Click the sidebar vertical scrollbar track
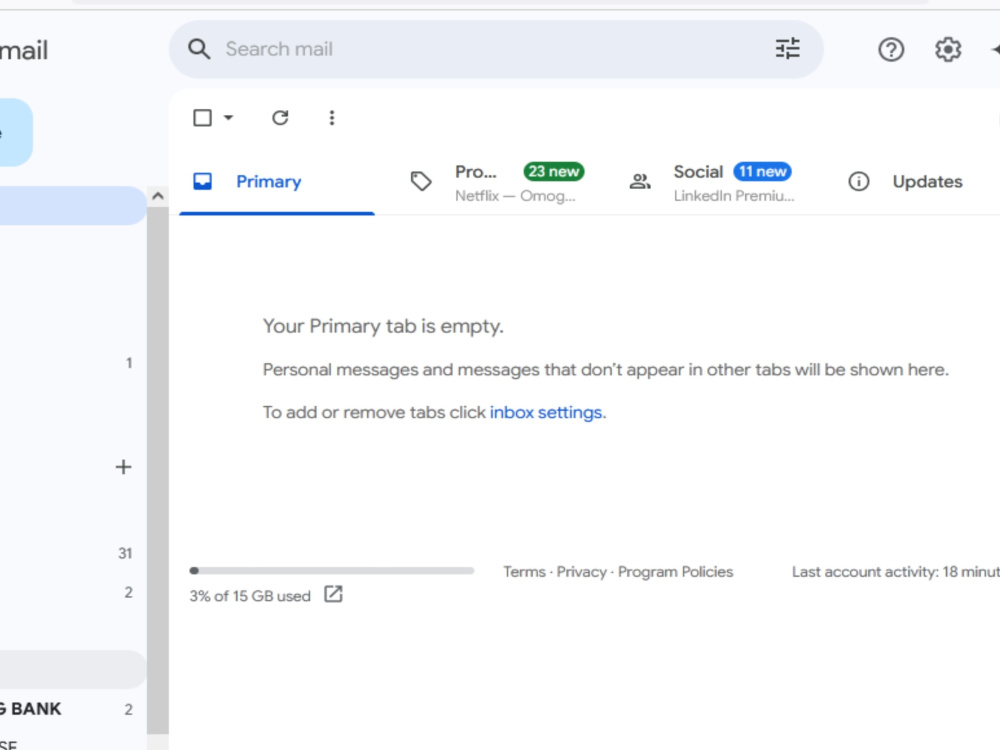Image resolution: width=1000 pixels, height=750 pixels. coord(158,472)
